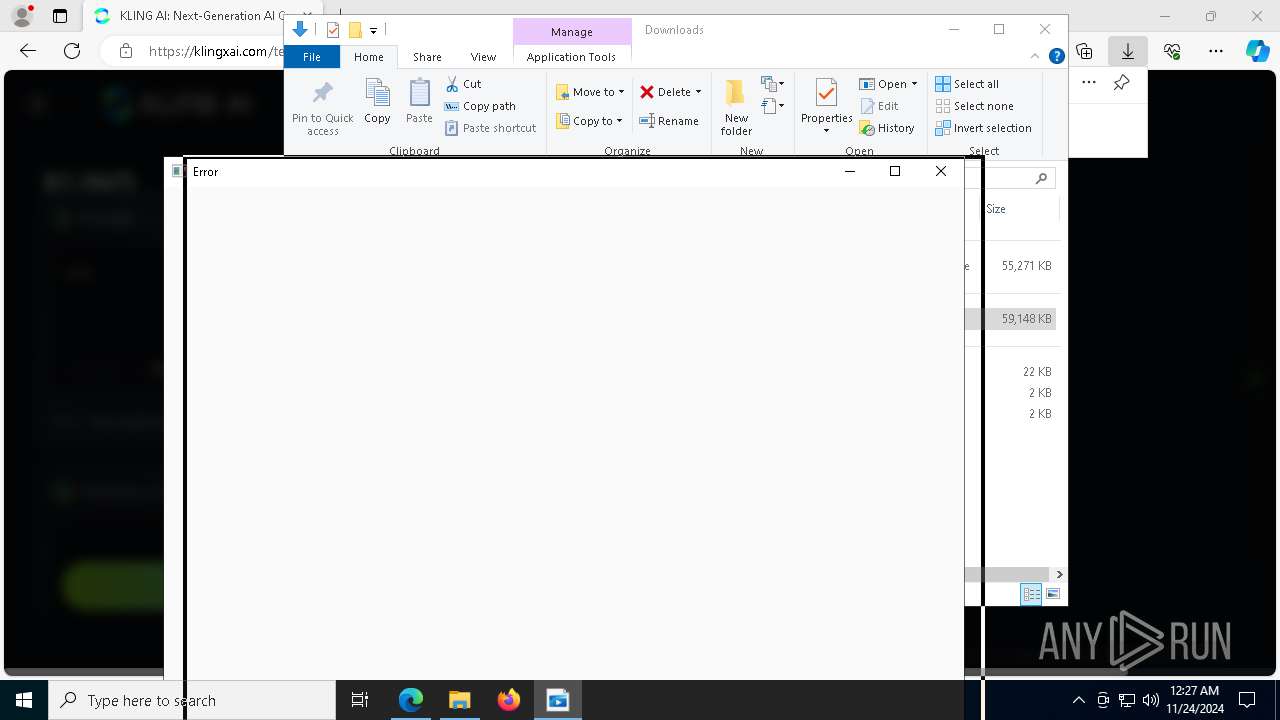Open Customize Quick Access Toolbar dropdown
The width and height of the screenshot is (1280, 720).
pyautogui.click(x=373, y=31)
